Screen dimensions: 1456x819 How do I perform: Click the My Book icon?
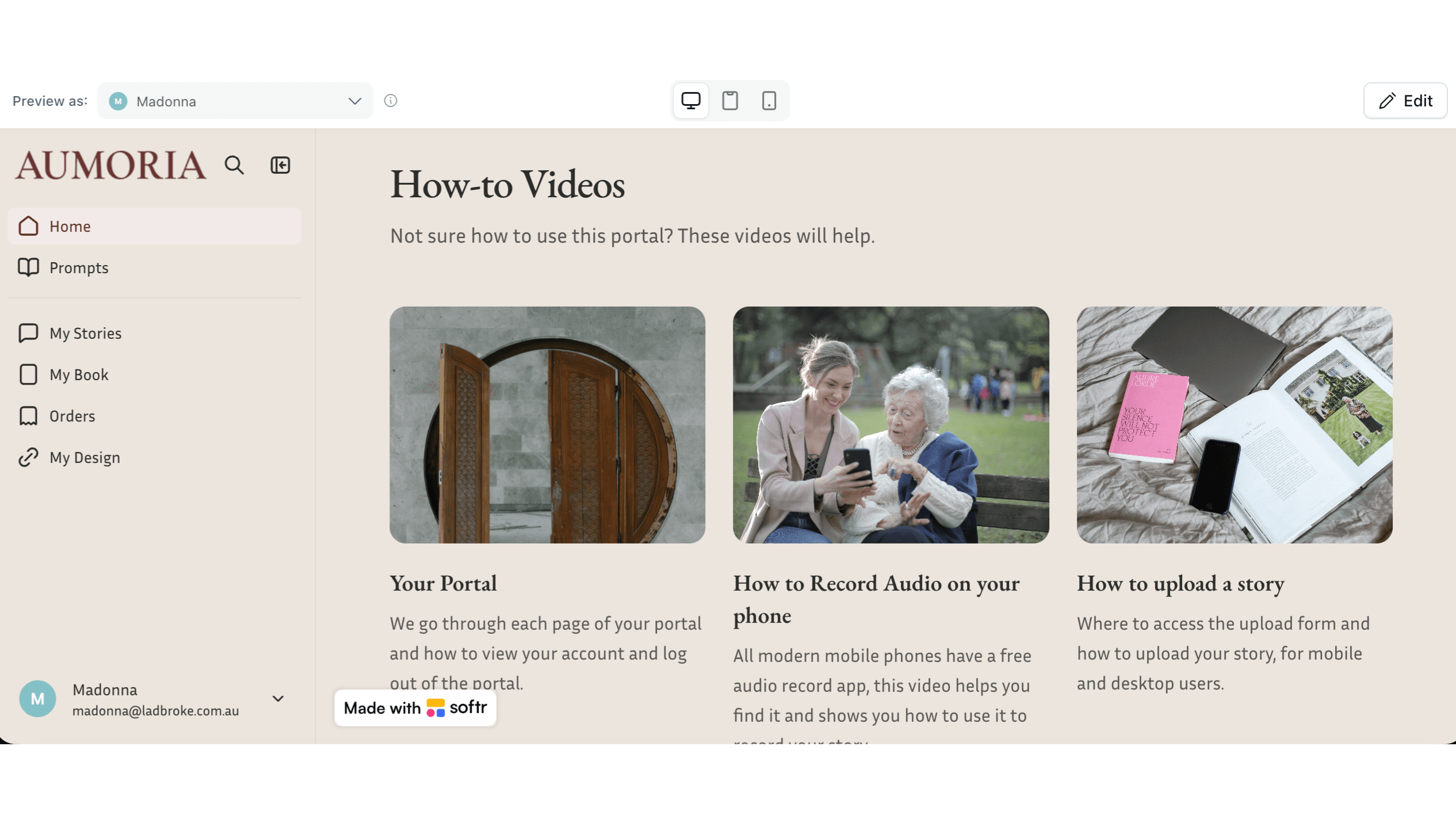pyautogui.click(x=28, y=374)
